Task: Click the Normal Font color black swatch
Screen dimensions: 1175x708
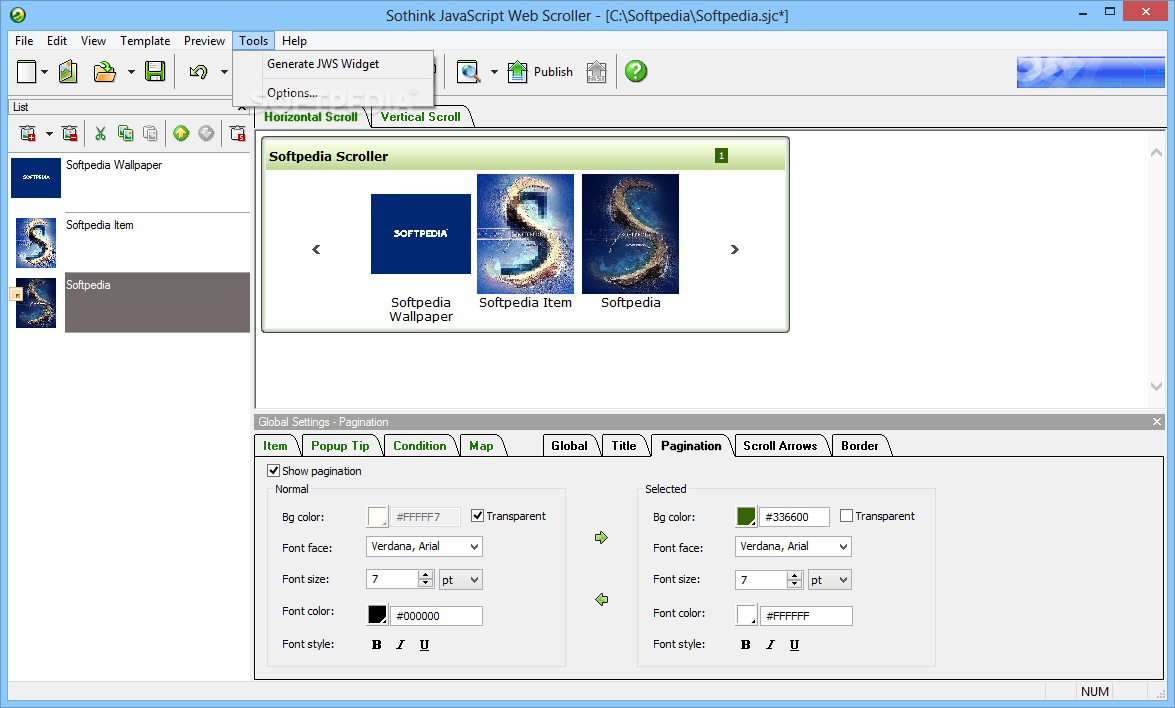Action: (377, 615)
